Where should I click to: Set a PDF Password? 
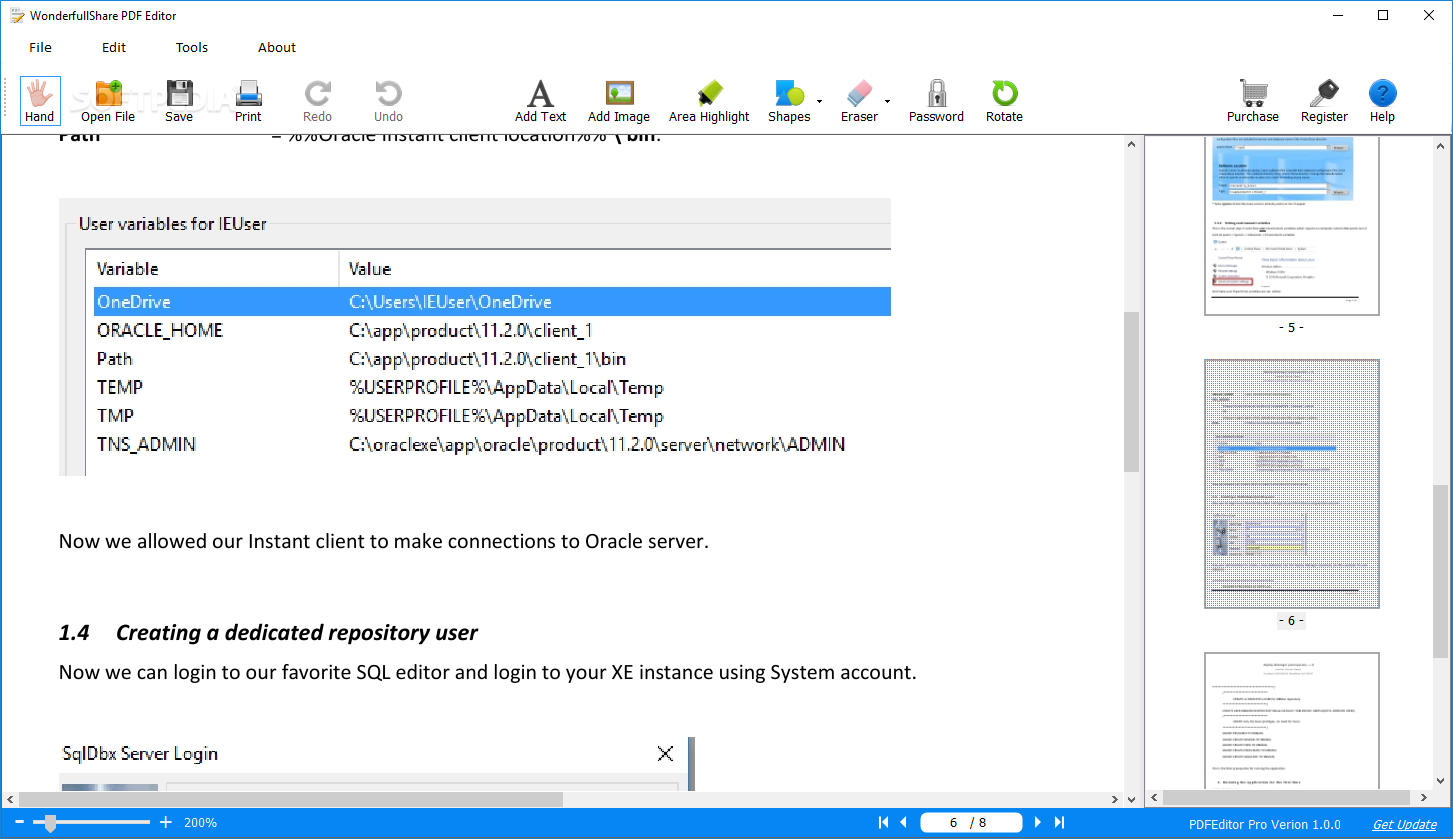pos(936,101)
